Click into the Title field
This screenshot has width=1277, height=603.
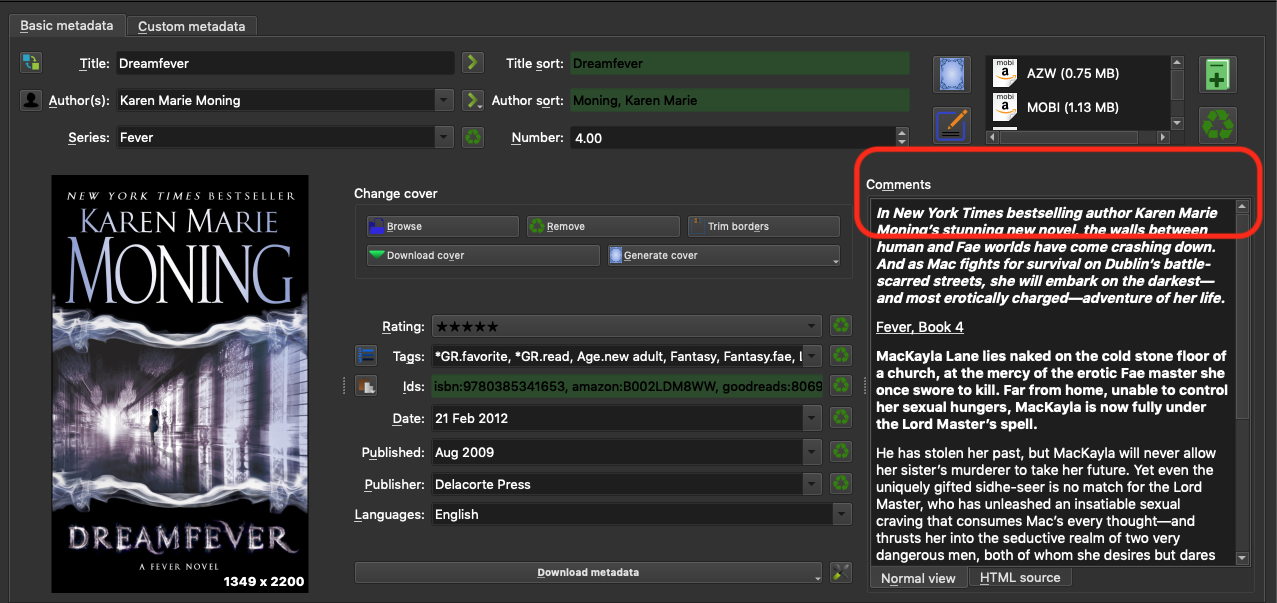[x=285, y=63]
